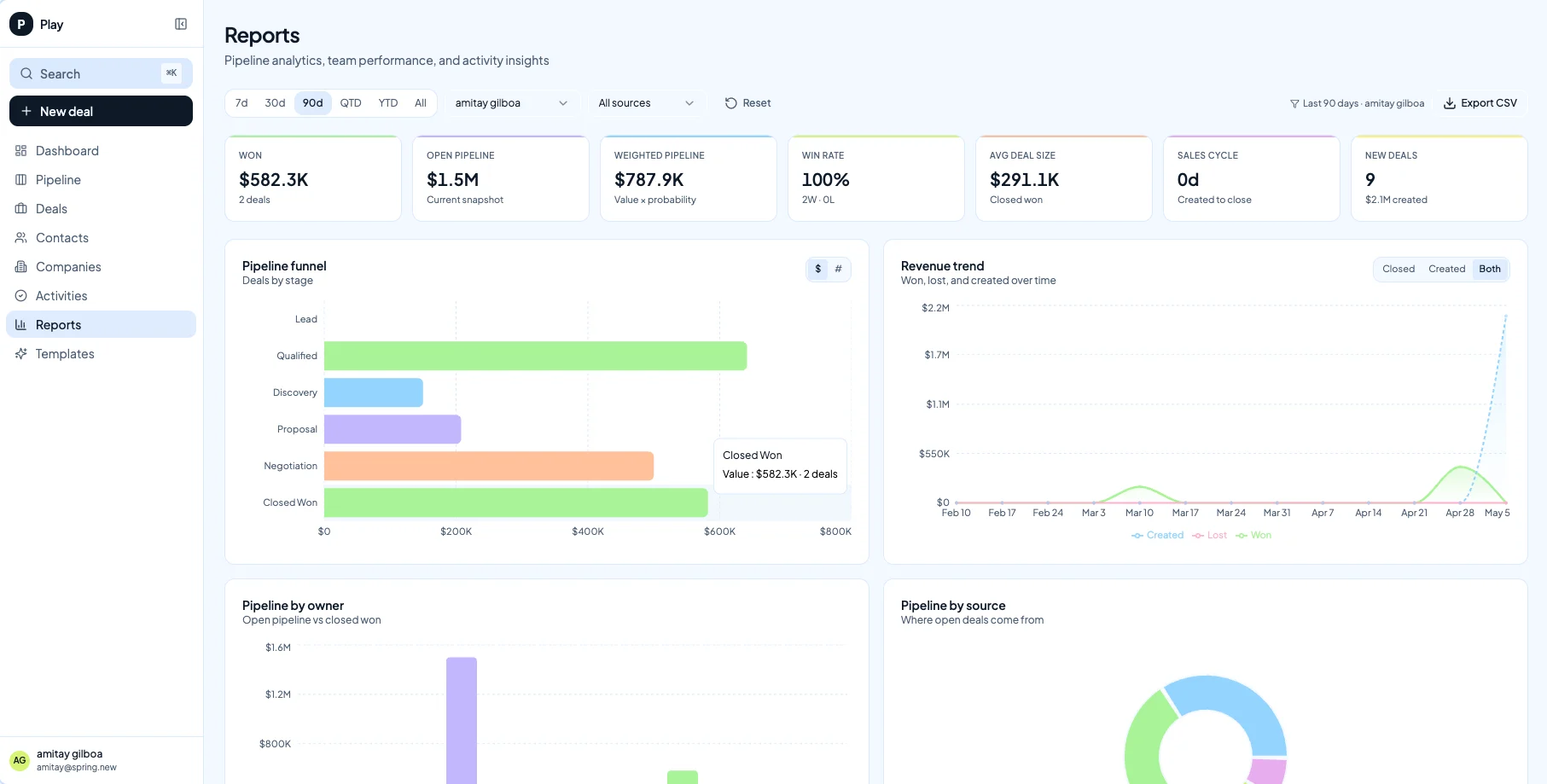Viewport: 1547px width, 784px height.
Task: Click the Deals briefcase icon
Action: tap(21, 209)
